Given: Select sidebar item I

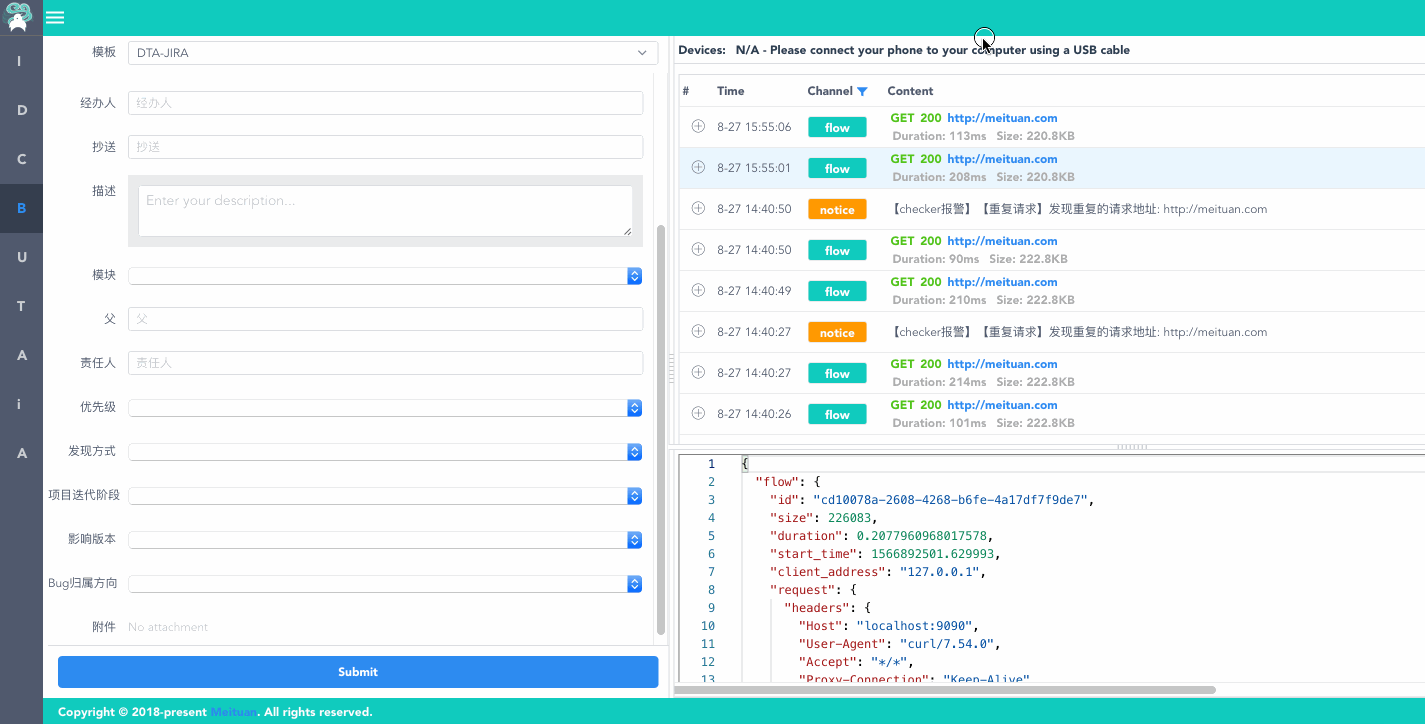Looking at the screenshot, I should pyautogui.click(x=19, y=61).
